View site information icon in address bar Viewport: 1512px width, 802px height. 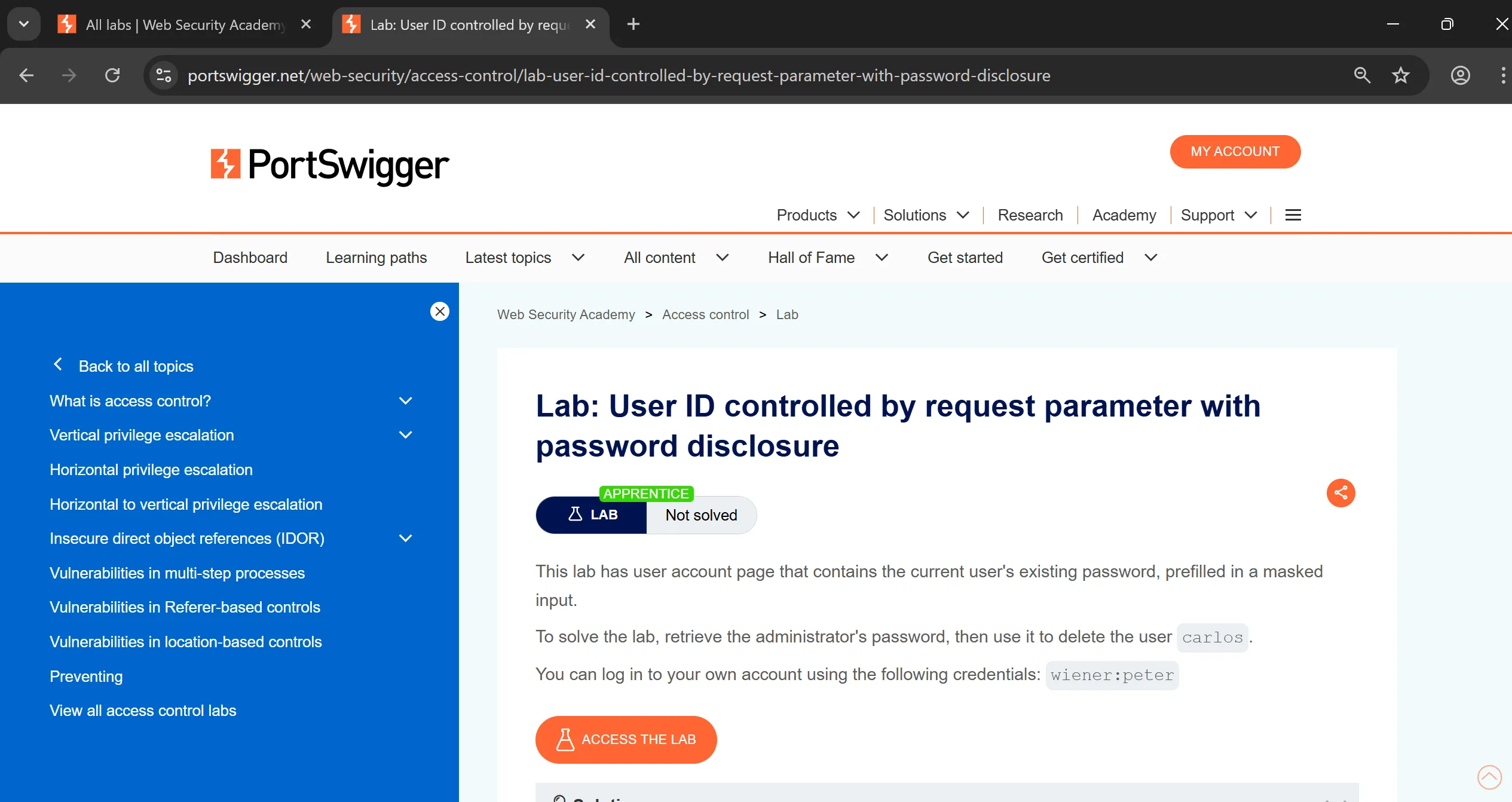163,75
